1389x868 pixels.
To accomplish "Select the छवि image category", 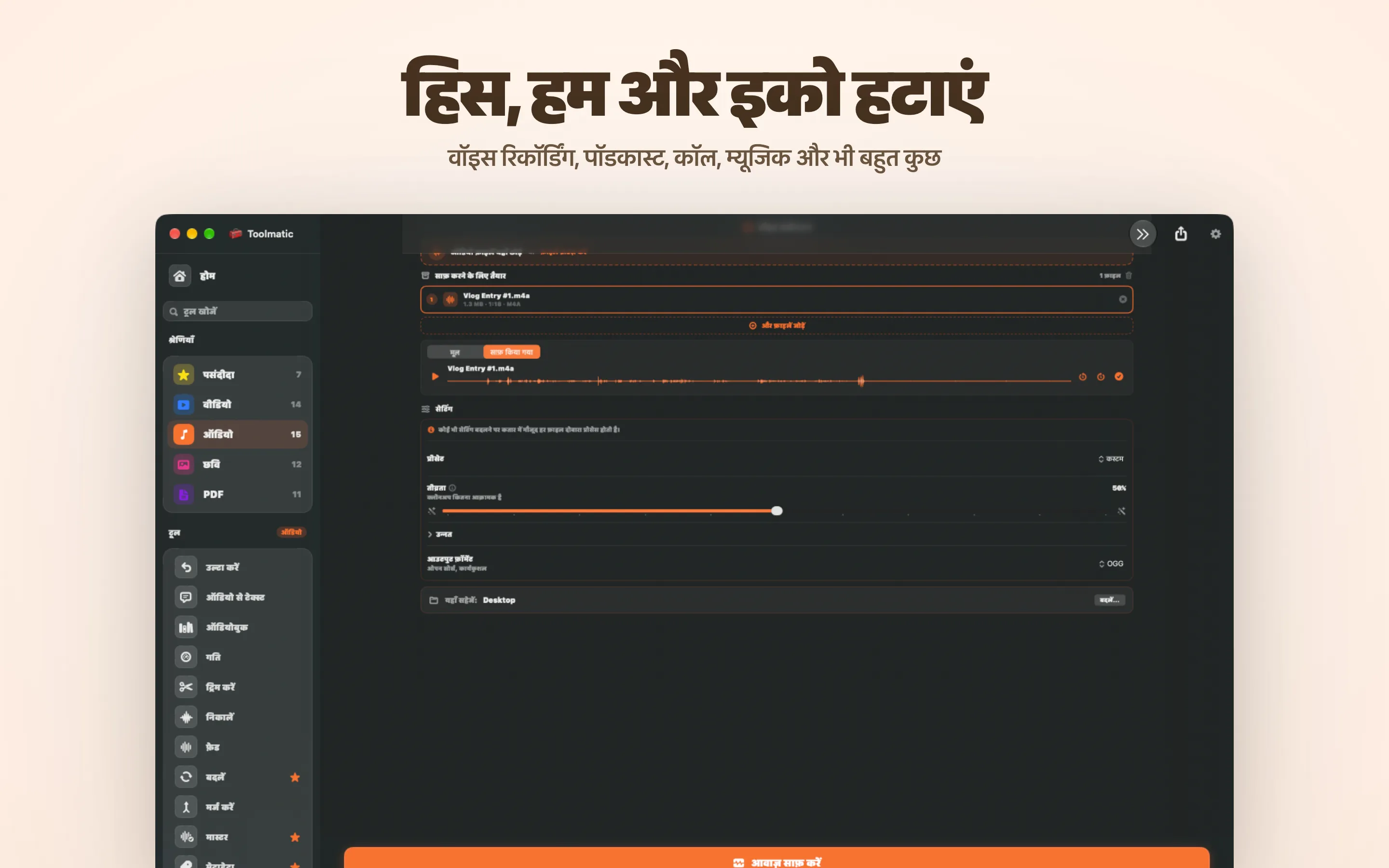I will [238, 464].
